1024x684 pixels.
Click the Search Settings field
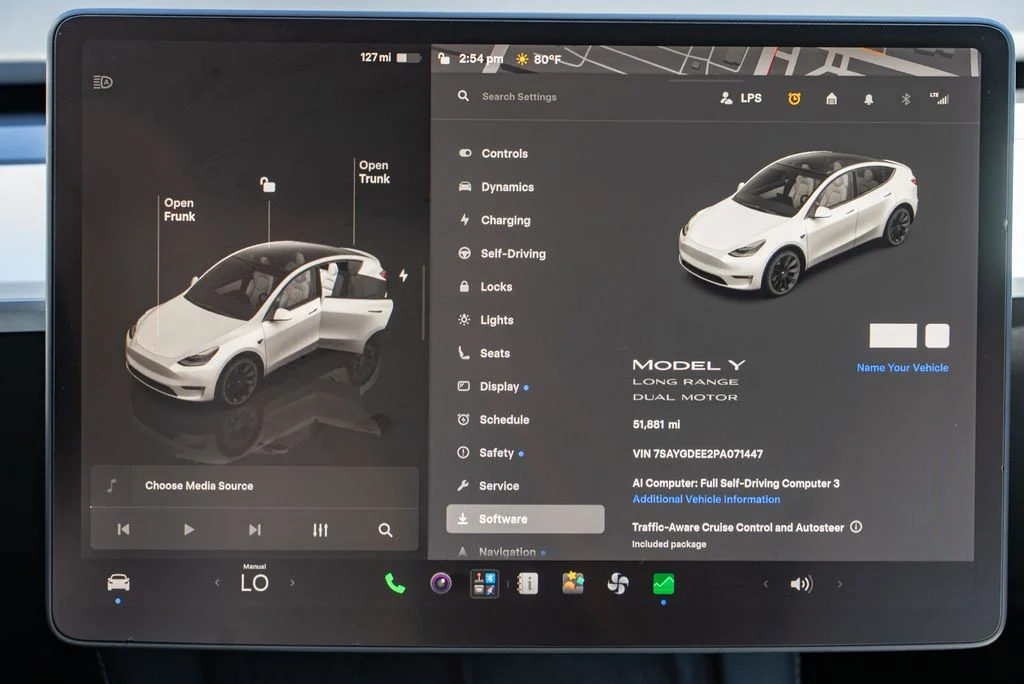point(519,97)
